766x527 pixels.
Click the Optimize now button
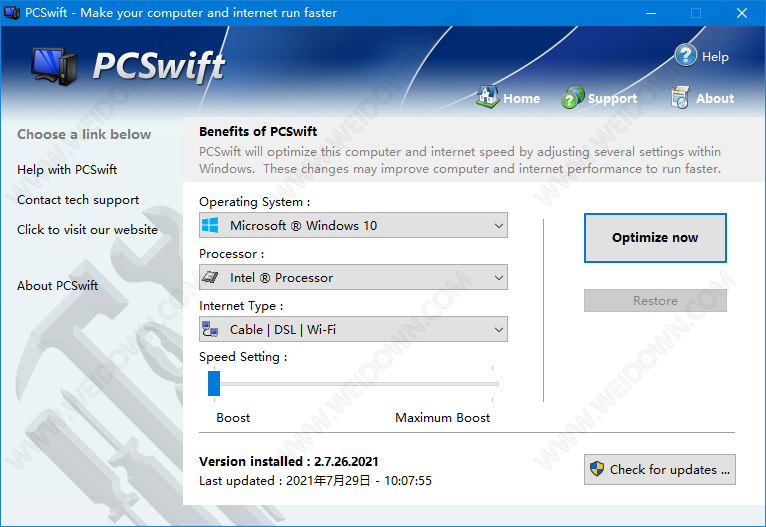coord(655,238)
